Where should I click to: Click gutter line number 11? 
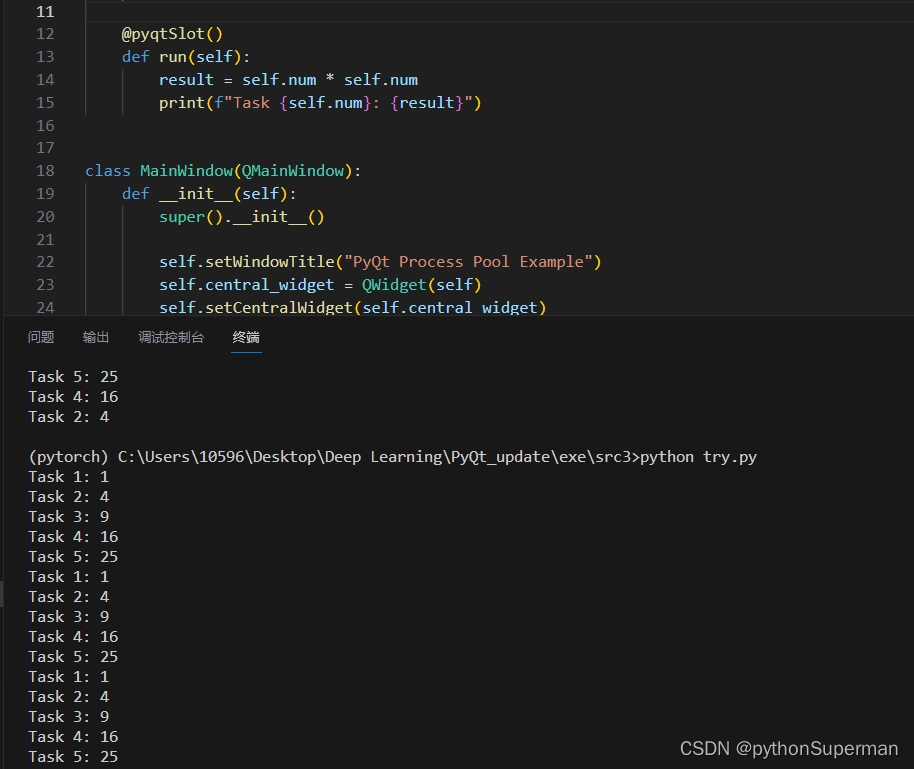click(45, 12)
